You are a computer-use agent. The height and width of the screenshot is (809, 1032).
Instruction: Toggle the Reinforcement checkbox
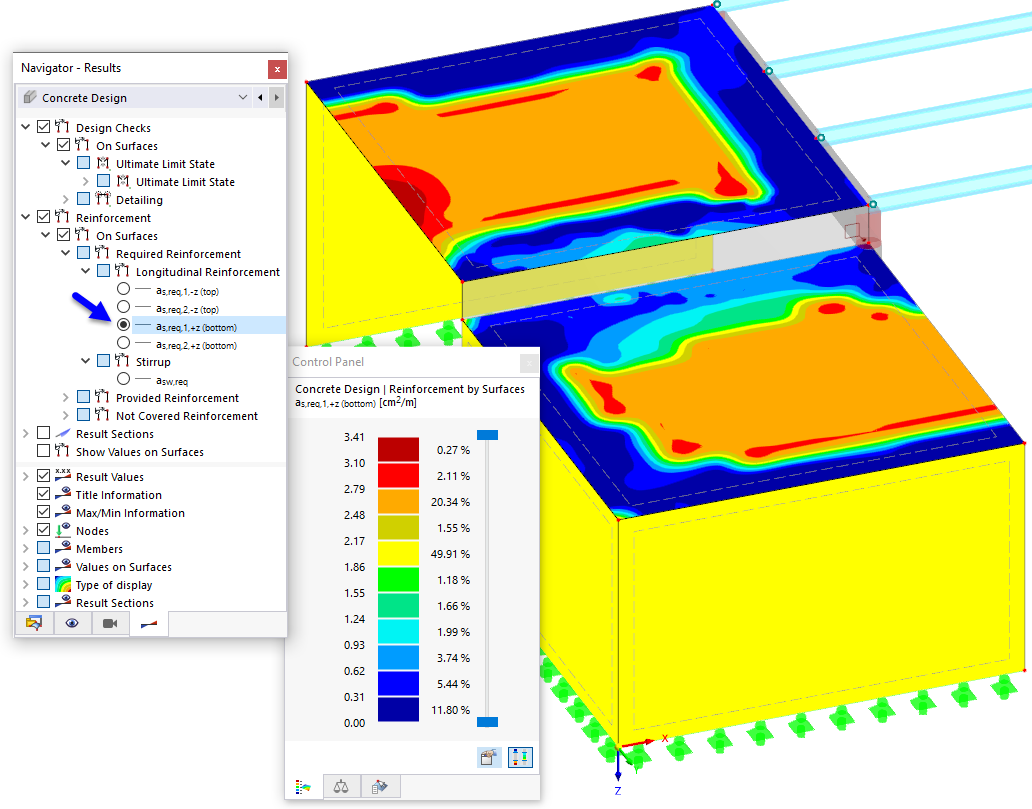[x=43, y=217]
